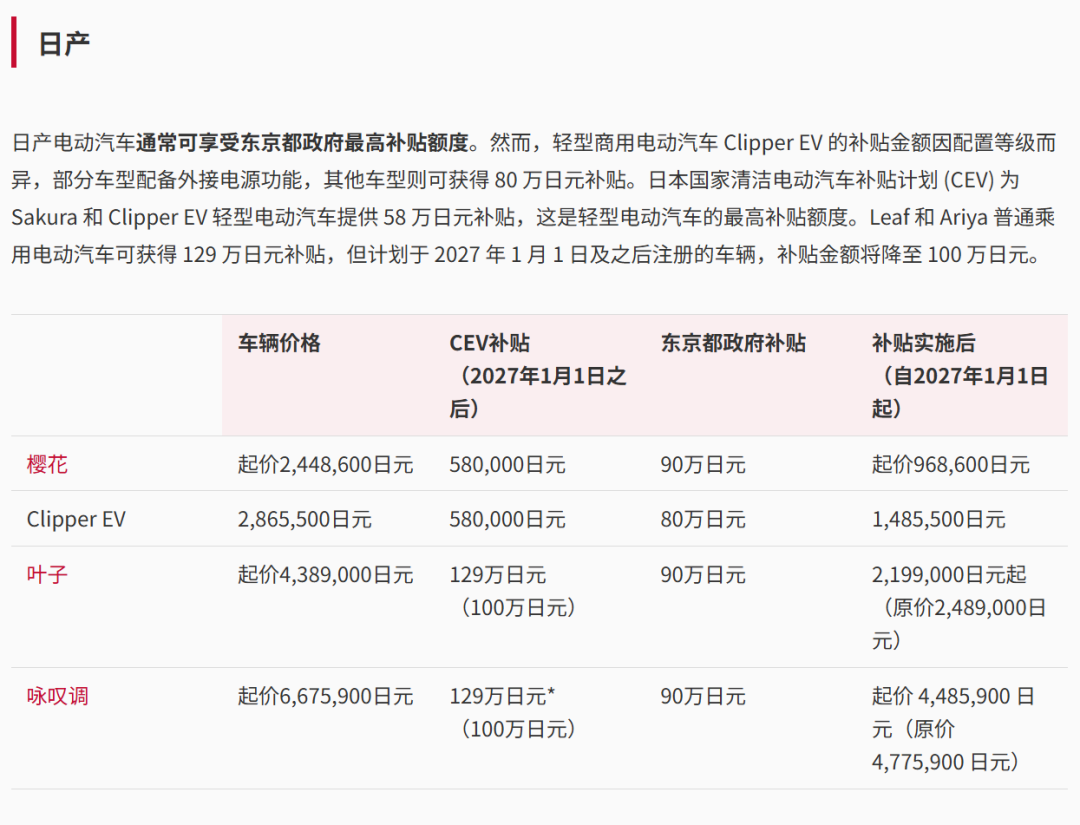
Task: Select the value 起价968,600日元
Action: pos(951,465)
